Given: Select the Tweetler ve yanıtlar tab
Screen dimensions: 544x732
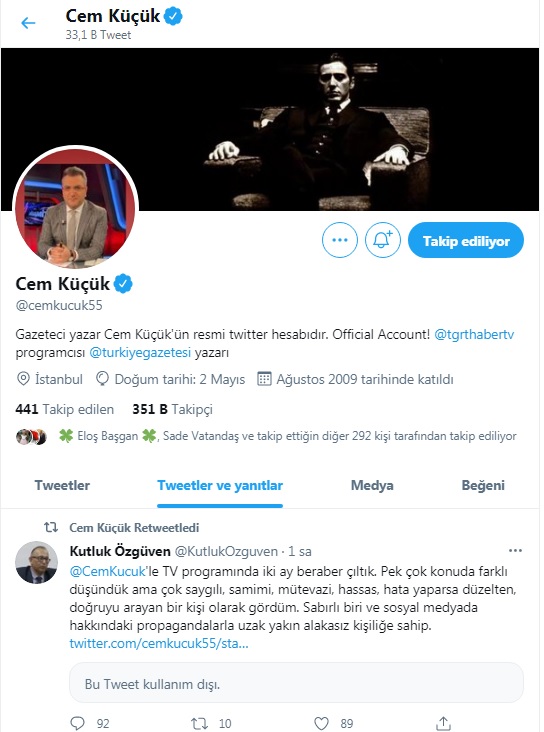Looking at the screenshot, I should click(x=220, y=486).
